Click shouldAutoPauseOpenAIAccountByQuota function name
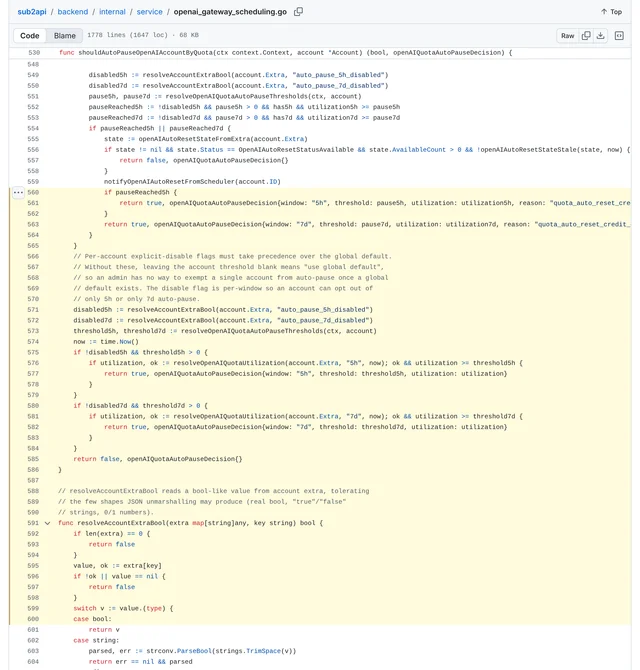This screenshot has height=670, width=640. pyautogui.click(x=147, y=53)
